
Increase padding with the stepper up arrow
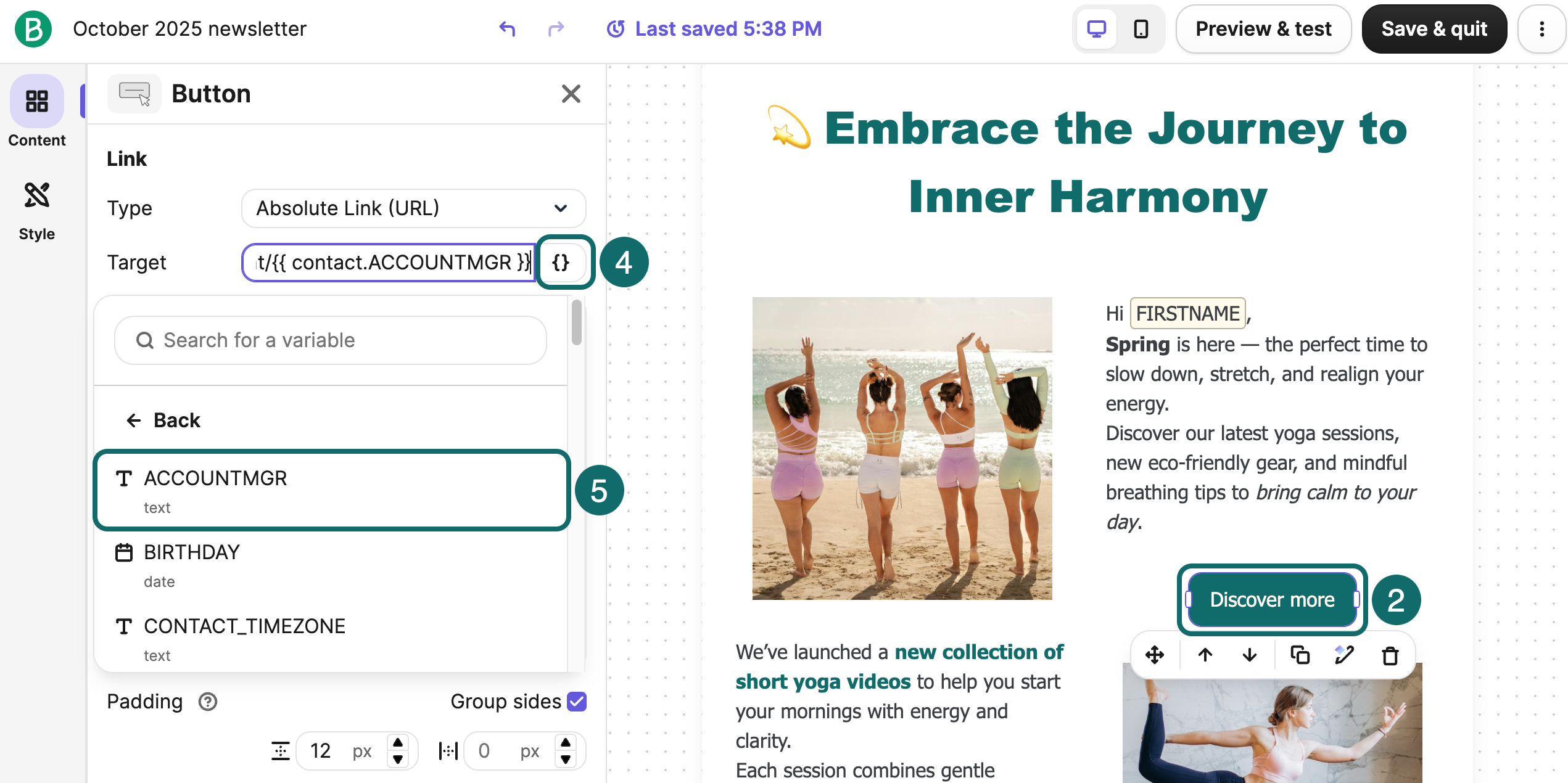398,742
